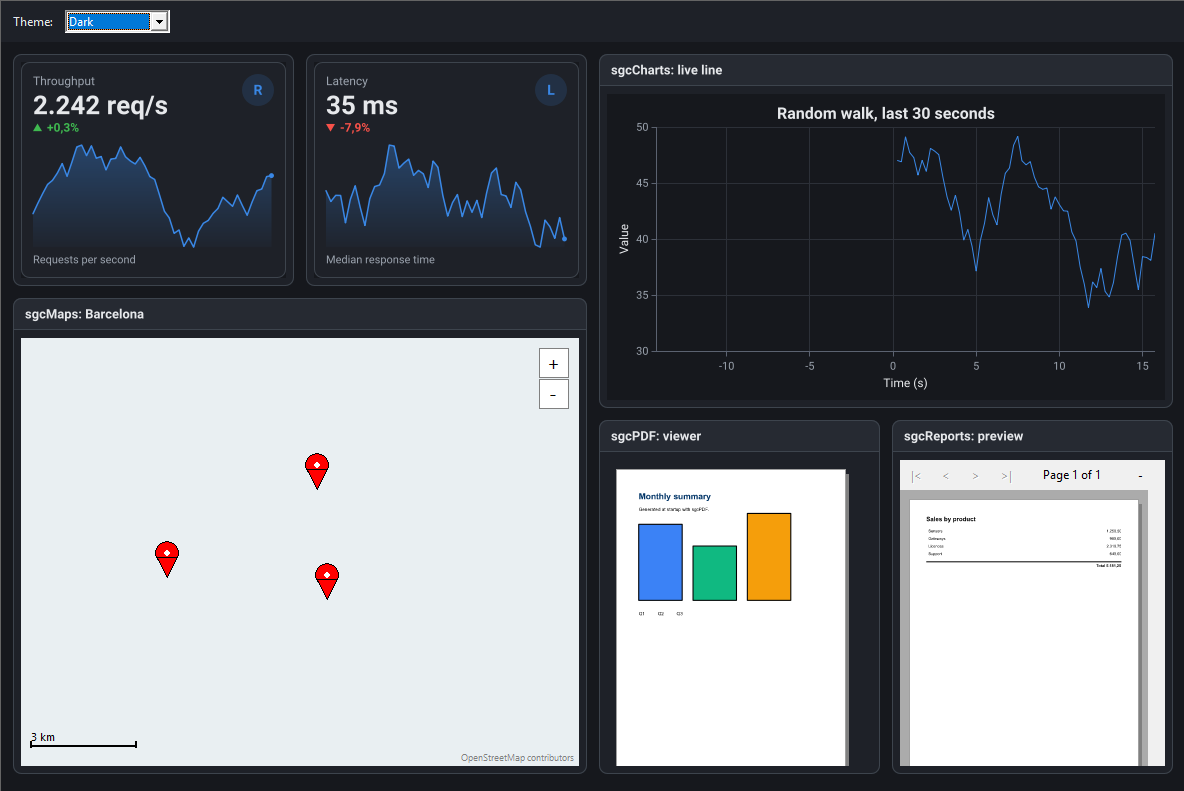
Task: Click the "Sales by product" report heading
Action: tap(951, 519)
